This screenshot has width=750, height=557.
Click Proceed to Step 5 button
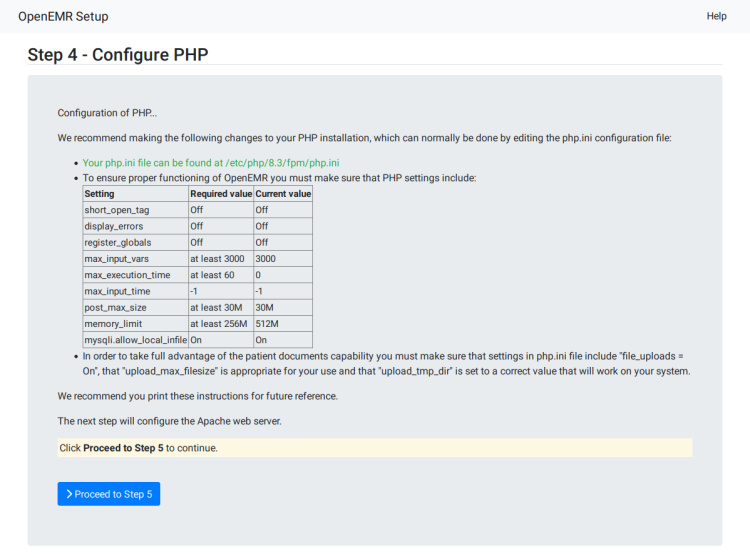point(109,494)
